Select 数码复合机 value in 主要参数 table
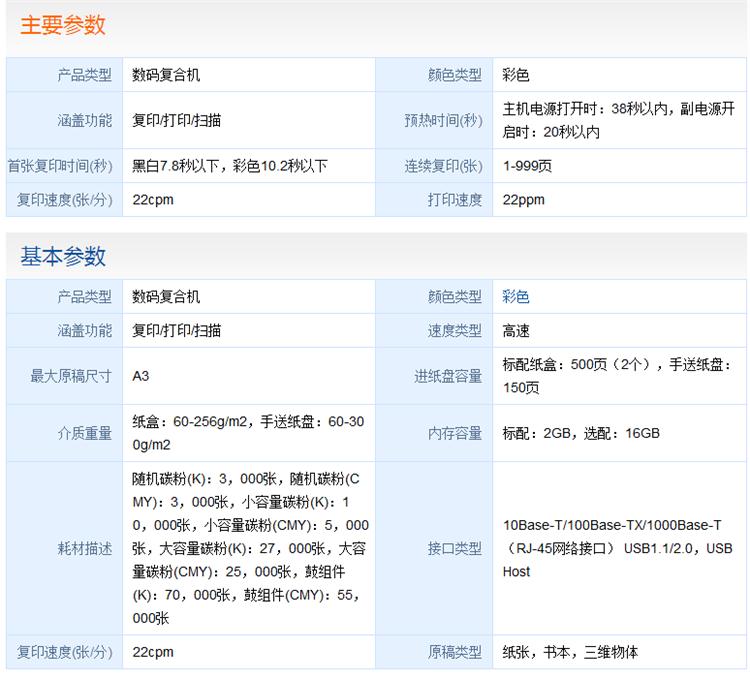Viewport: 750px width, 679px height. pyautogui.click(x=166, y=75)
